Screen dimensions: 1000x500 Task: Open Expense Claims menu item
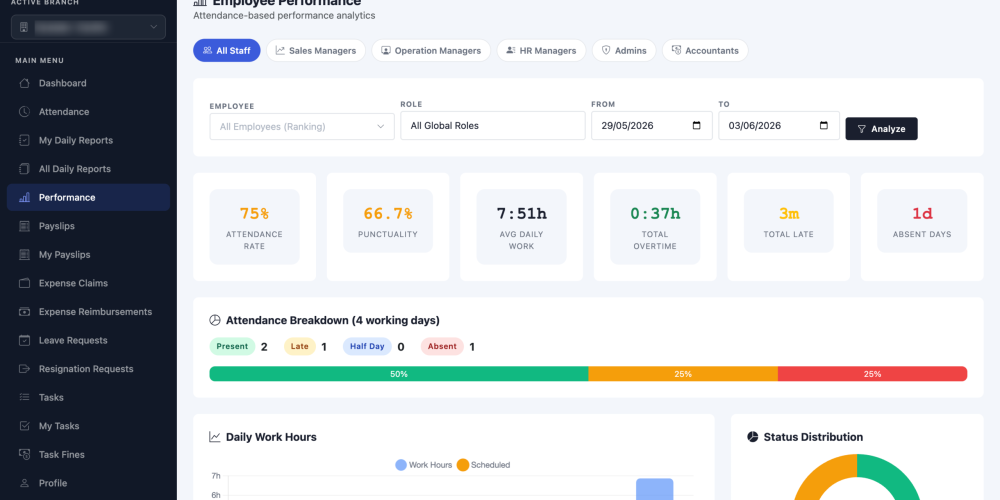click(x=88, y=283)
